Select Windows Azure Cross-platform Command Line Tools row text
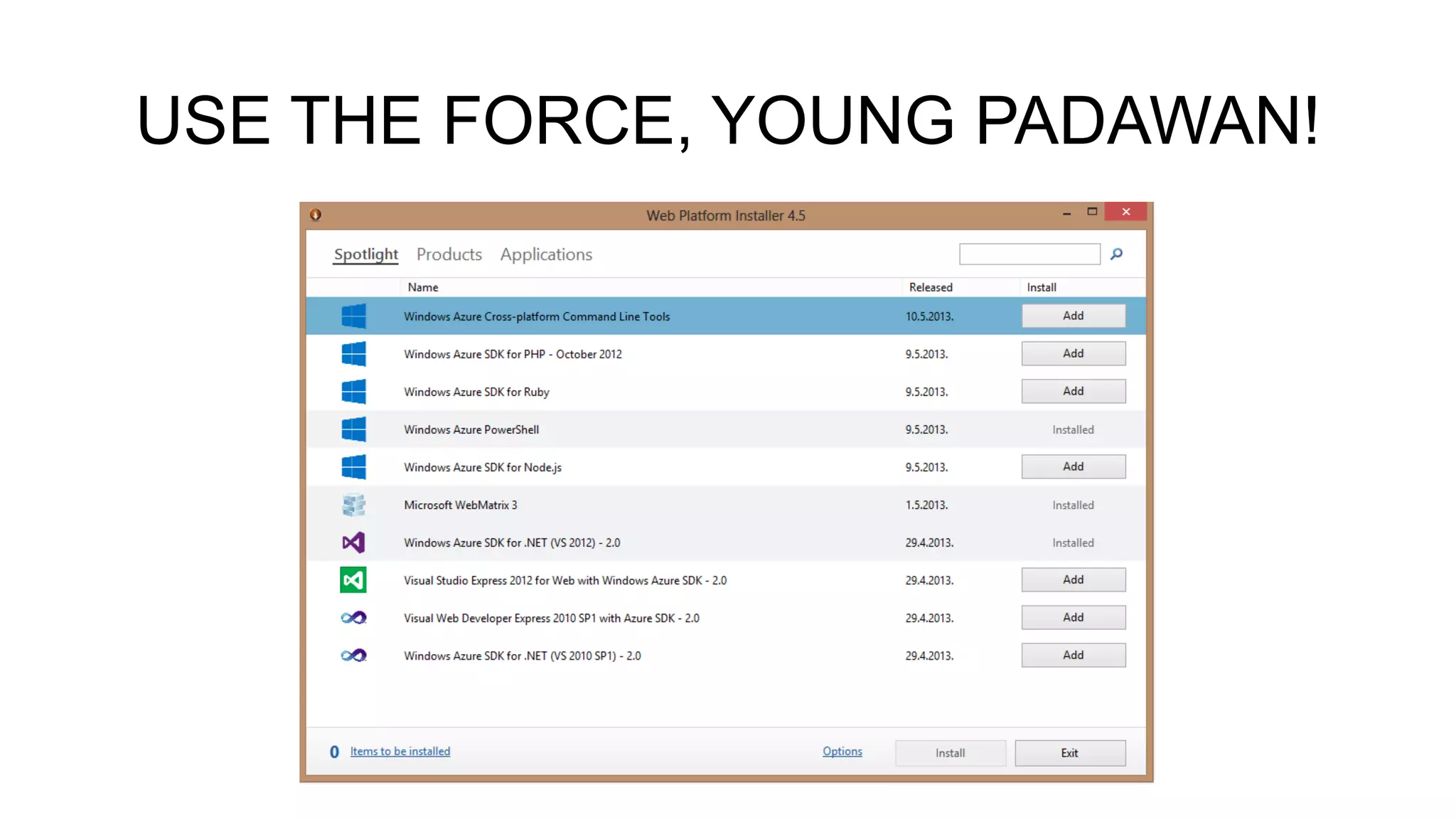The height and width of the screenshot is (819, 1456). [537, 316]
